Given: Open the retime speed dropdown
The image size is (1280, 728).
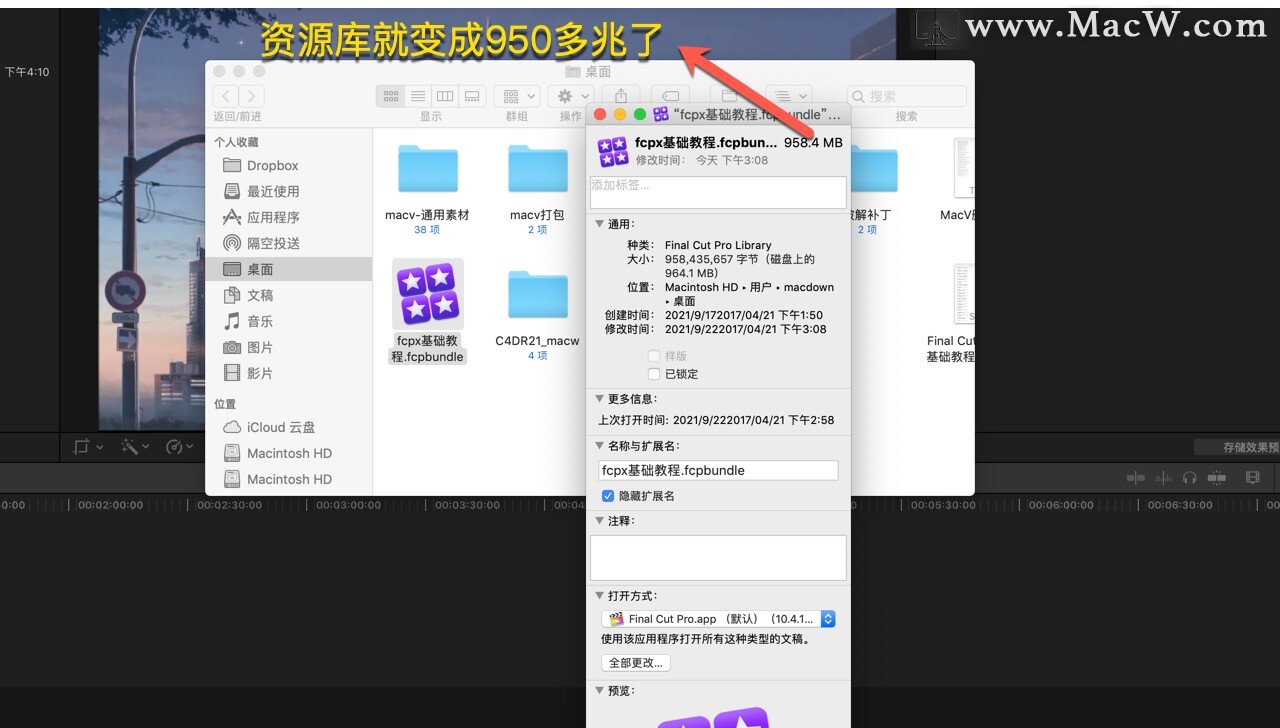Looking at the screenshot, I should point(179,447).
